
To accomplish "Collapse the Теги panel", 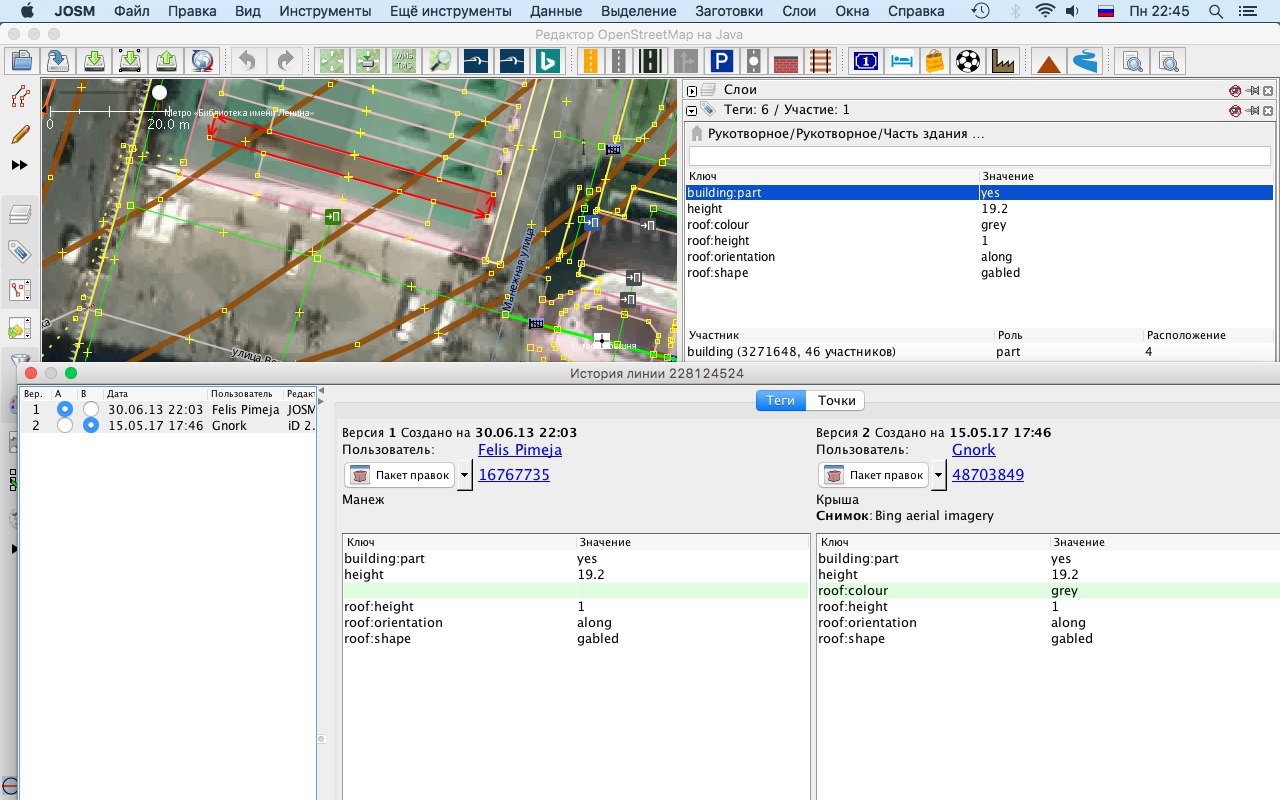I will tap(692, 110).
